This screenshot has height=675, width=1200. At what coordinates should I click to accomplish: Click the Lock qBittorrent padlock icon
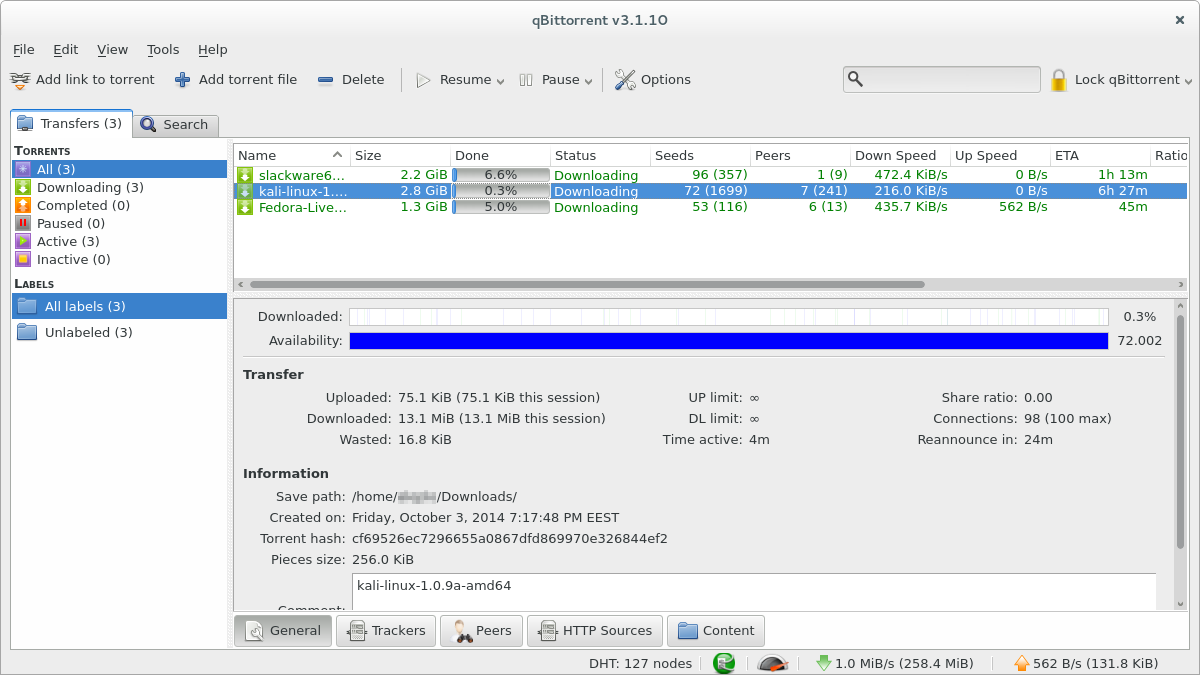1059,80
